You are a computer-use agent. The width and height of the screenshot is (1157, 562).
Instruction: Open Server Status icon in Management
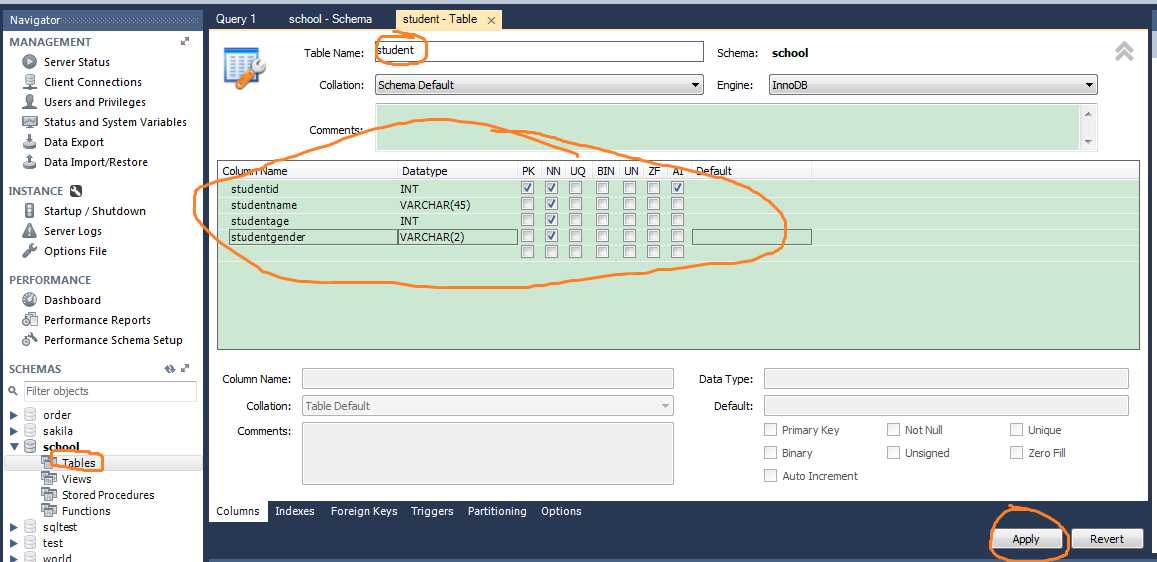tap(30, 62)
